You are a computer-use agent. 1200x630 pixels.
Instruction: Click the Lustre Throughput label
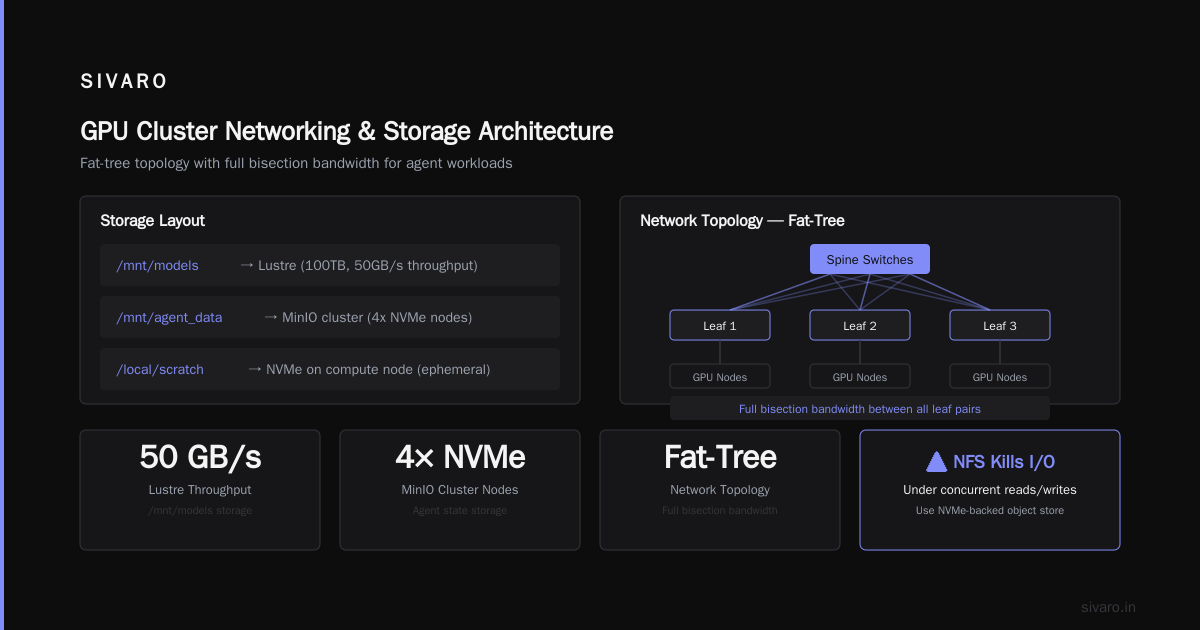point(200,490)
